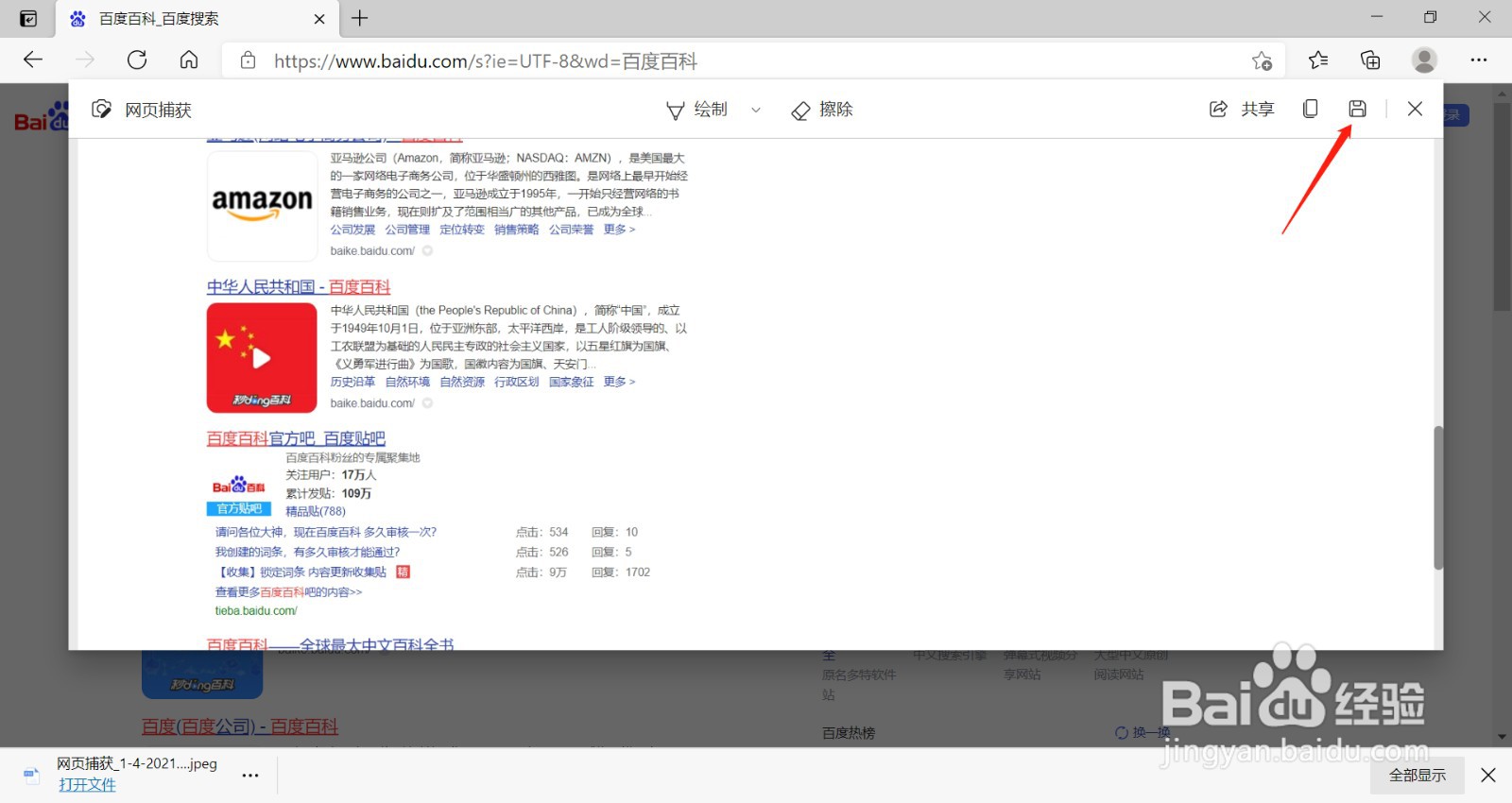Share the web capture

1242,110
